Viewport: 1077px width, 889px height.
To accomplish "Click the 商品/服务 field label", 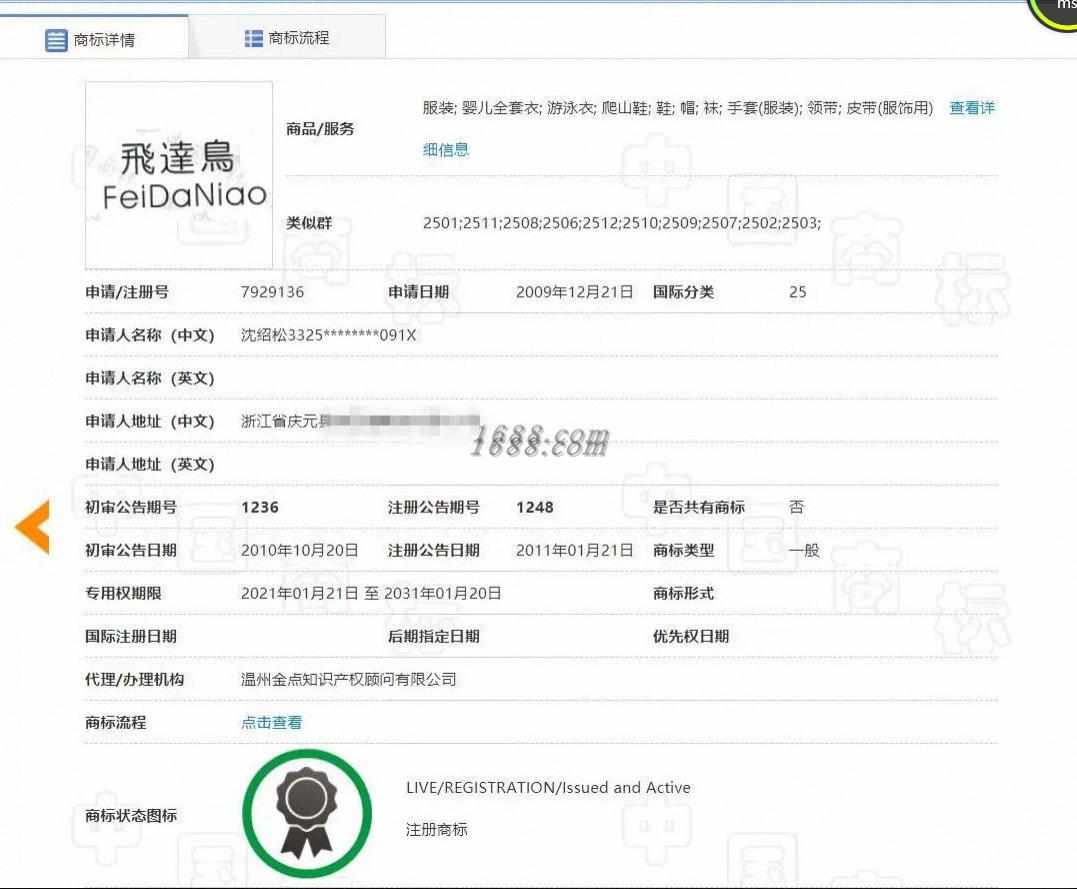I will (x=320, y=128).
